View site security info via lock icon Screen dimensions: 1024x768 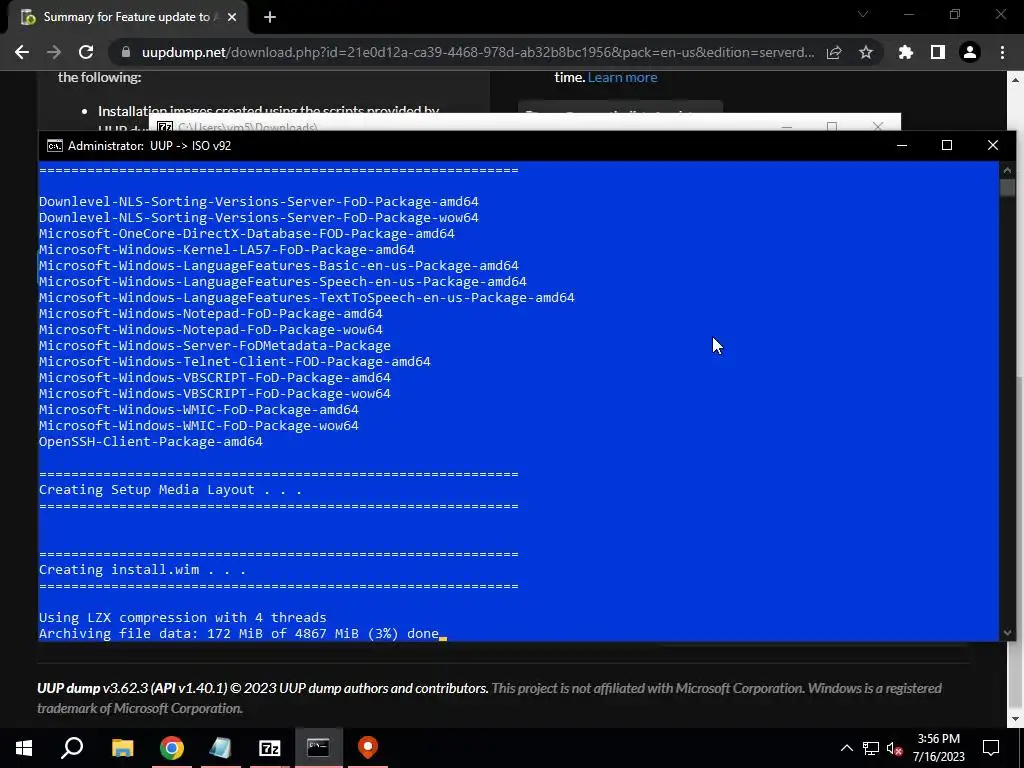(x=127, y=52)
